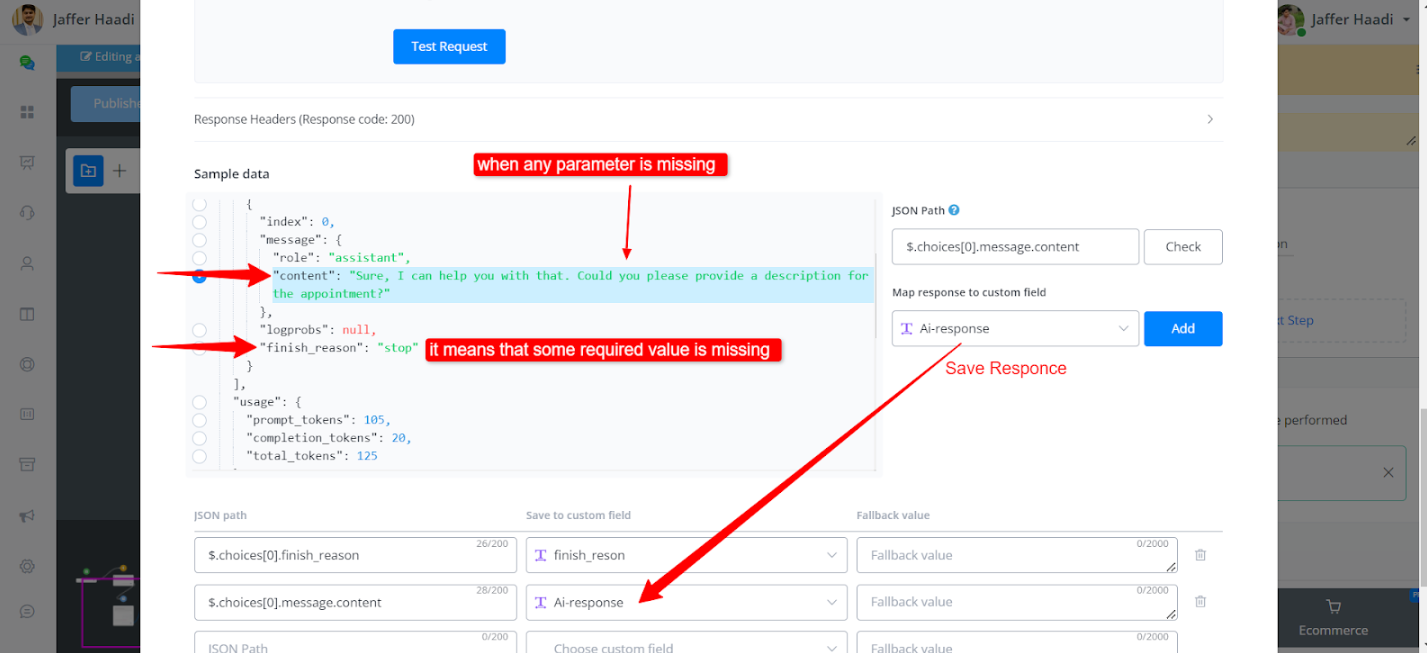Open the megaphone broadcast icon in sidebar

tap(27, 516)
